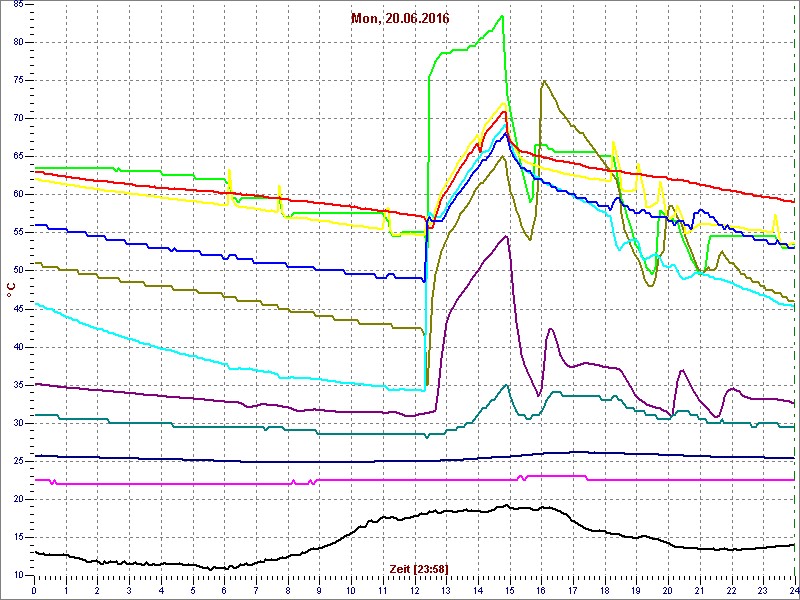Click the "Zeit [23:58]" time axis label
The width and height of the screenshot is (800, 600).
tap(419, 568)
